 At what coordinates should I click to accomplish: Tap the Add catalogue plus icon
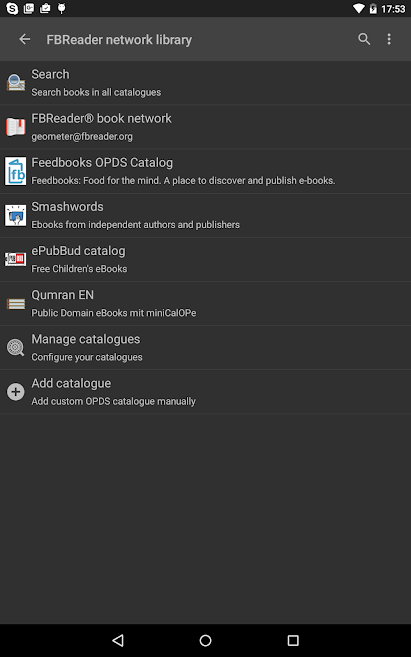pyautogui.click(x=16, y=392)
